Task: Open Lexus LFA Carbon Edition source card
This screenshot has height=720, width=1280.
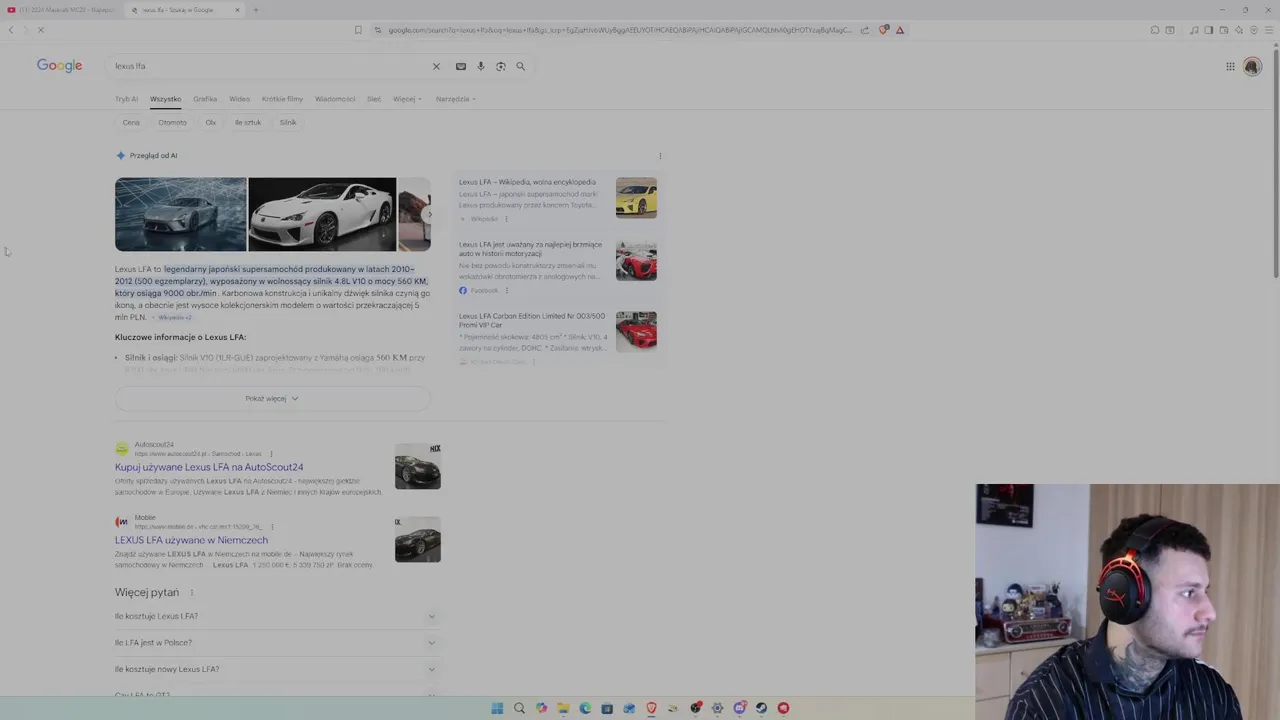Action: (x=557, y=338)
